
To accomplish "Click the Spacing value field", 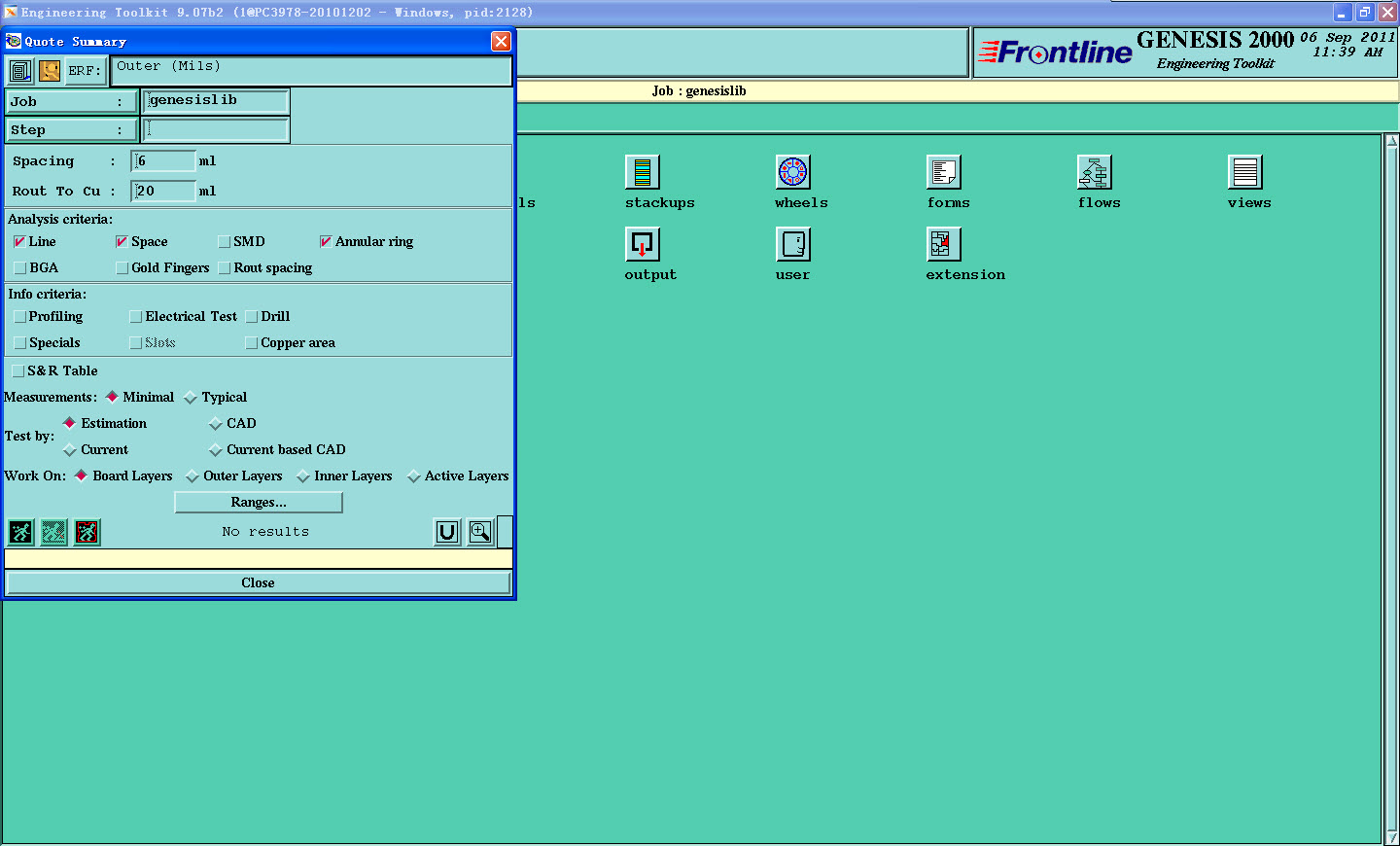I will click(x=163, y=161).
